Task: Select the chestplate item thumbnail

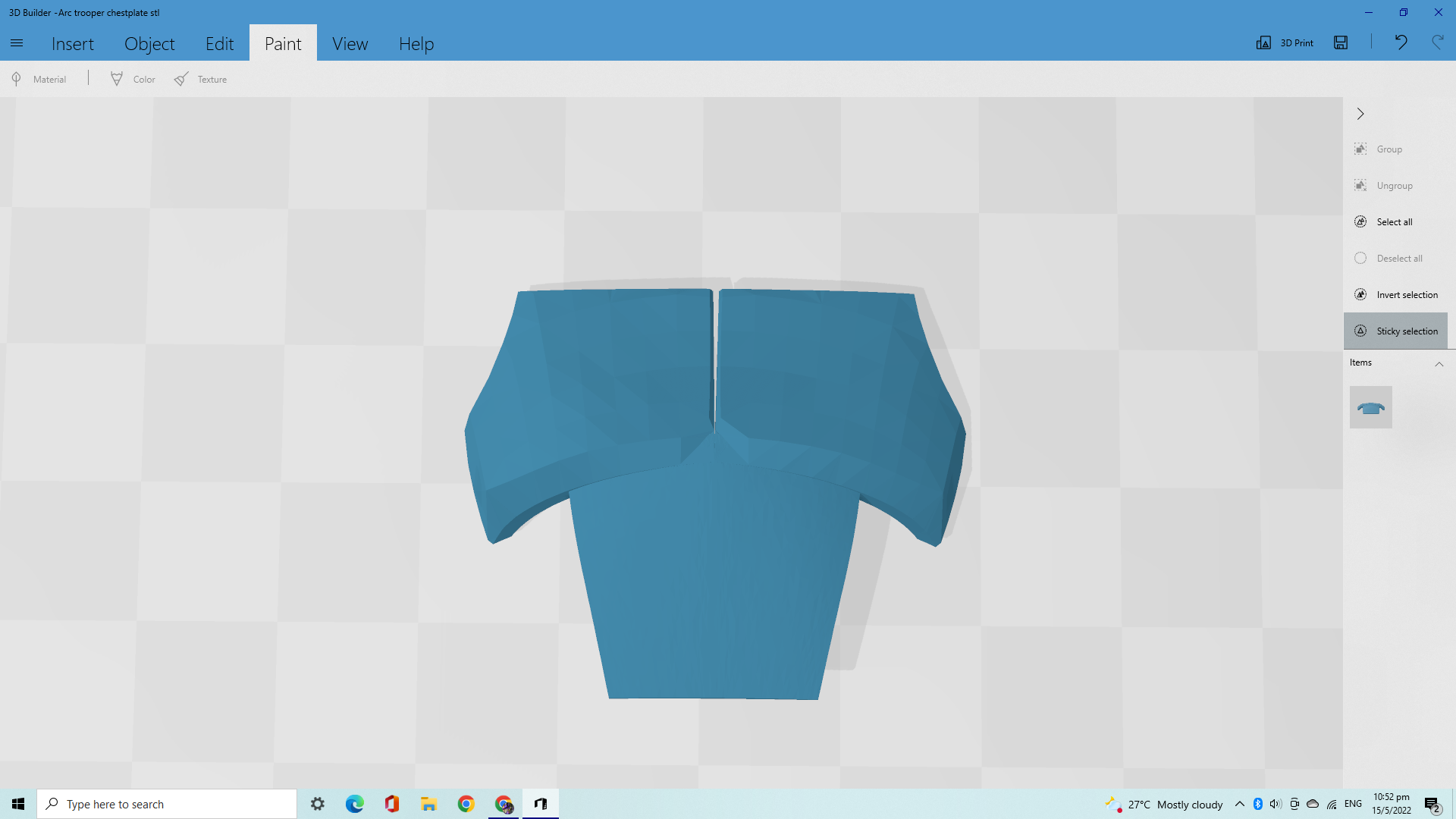Action: point(1370,407)
